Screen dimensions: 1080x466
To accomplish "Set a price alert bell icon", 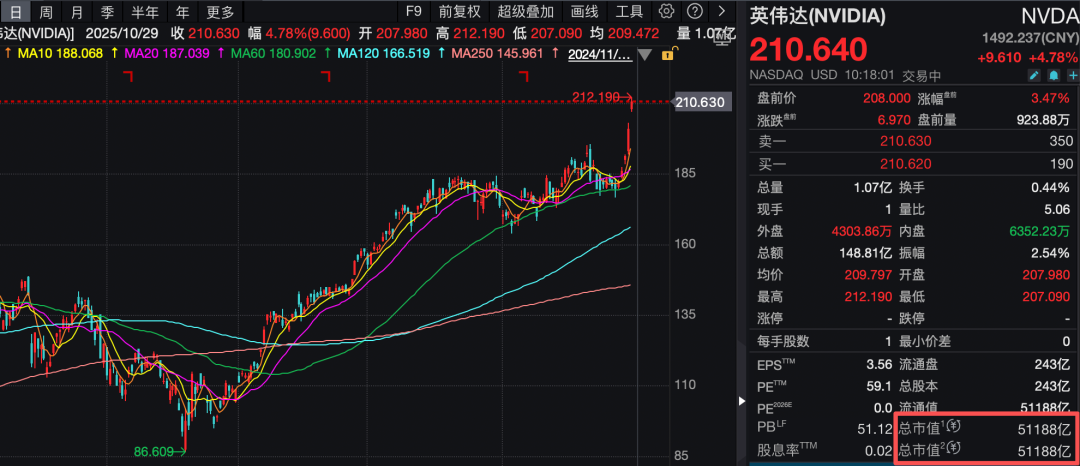I will [x=1053, y=75].
